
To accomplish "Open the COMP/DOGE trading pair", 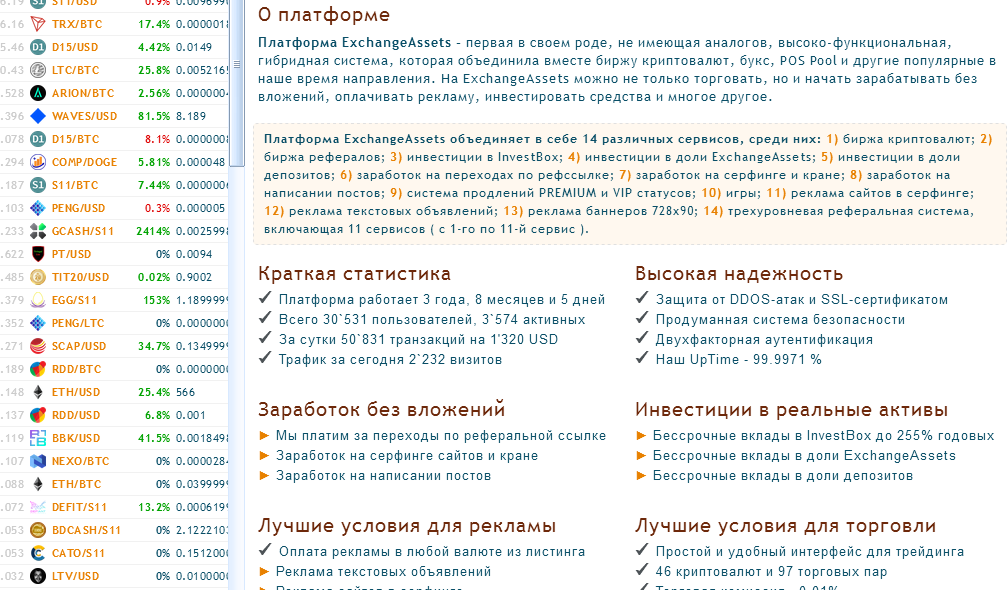I will (x=84, y=162).
